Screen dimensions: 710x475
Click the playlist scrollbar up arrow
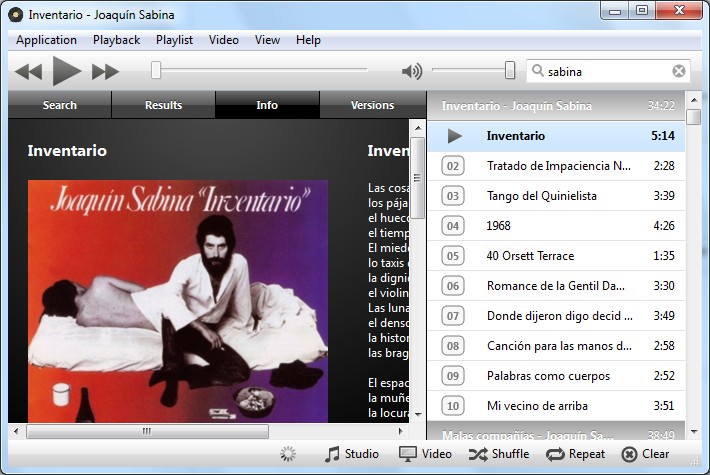(x=694, y=99)
